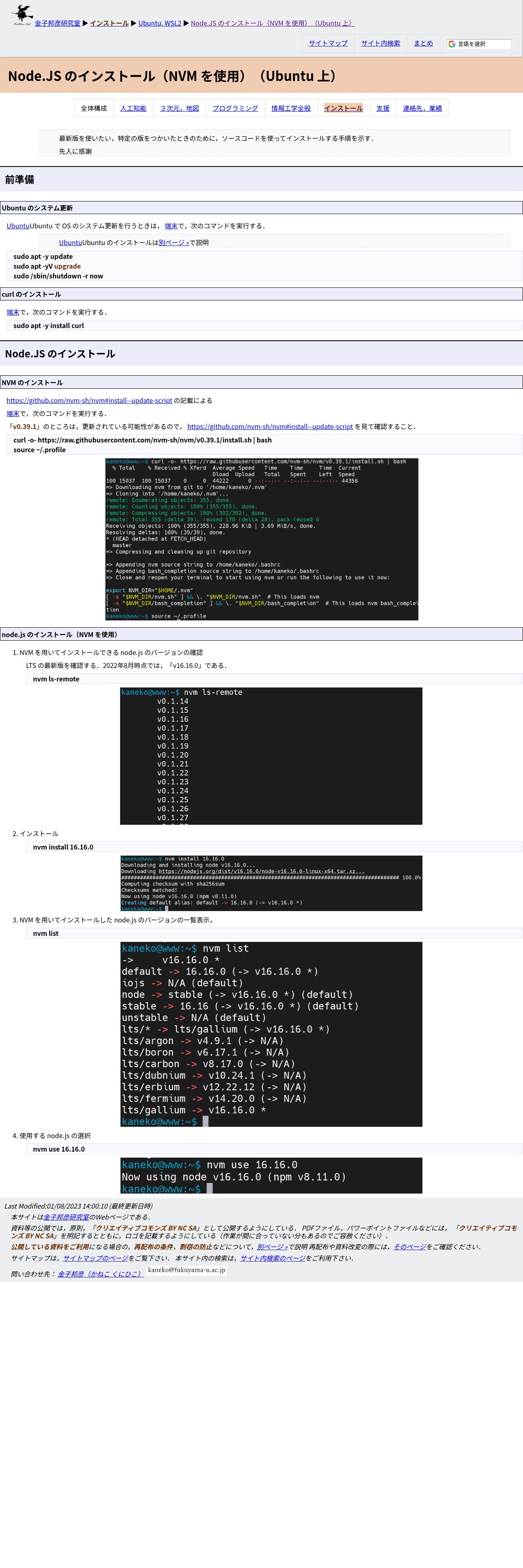The width and height of the screenshot is (523, 1568).
Task: Open 金子邦彦研究室 link in footer
Action: 66,1217
